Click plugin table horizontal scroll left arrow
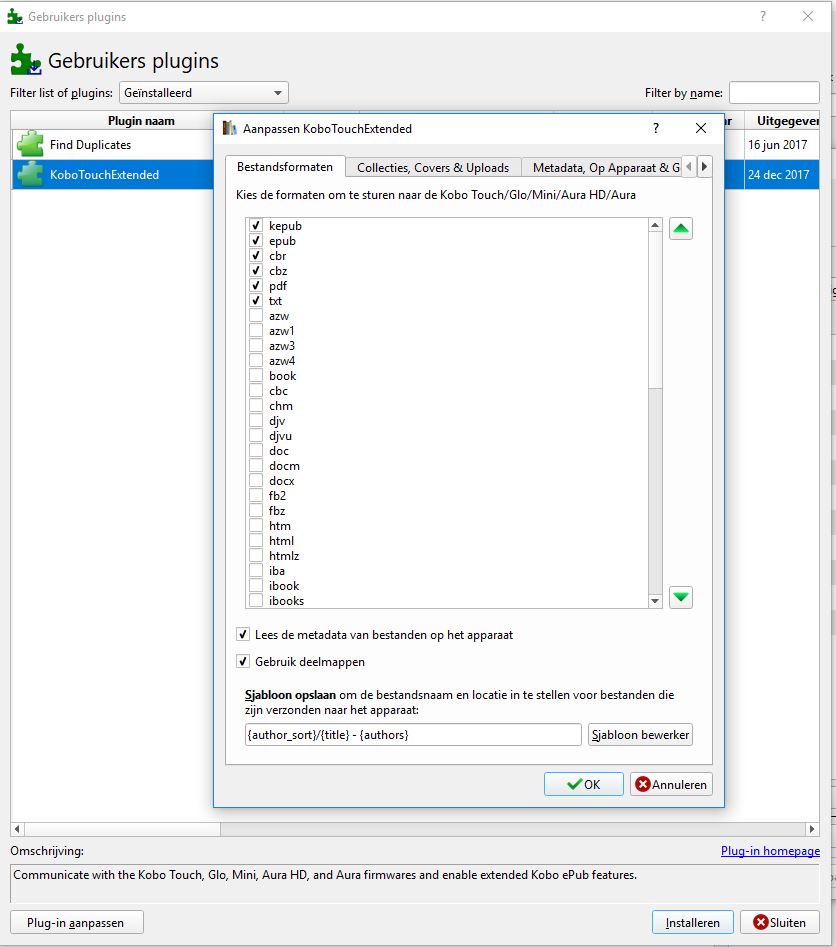836x947 pixels. (x=17, y=829)
